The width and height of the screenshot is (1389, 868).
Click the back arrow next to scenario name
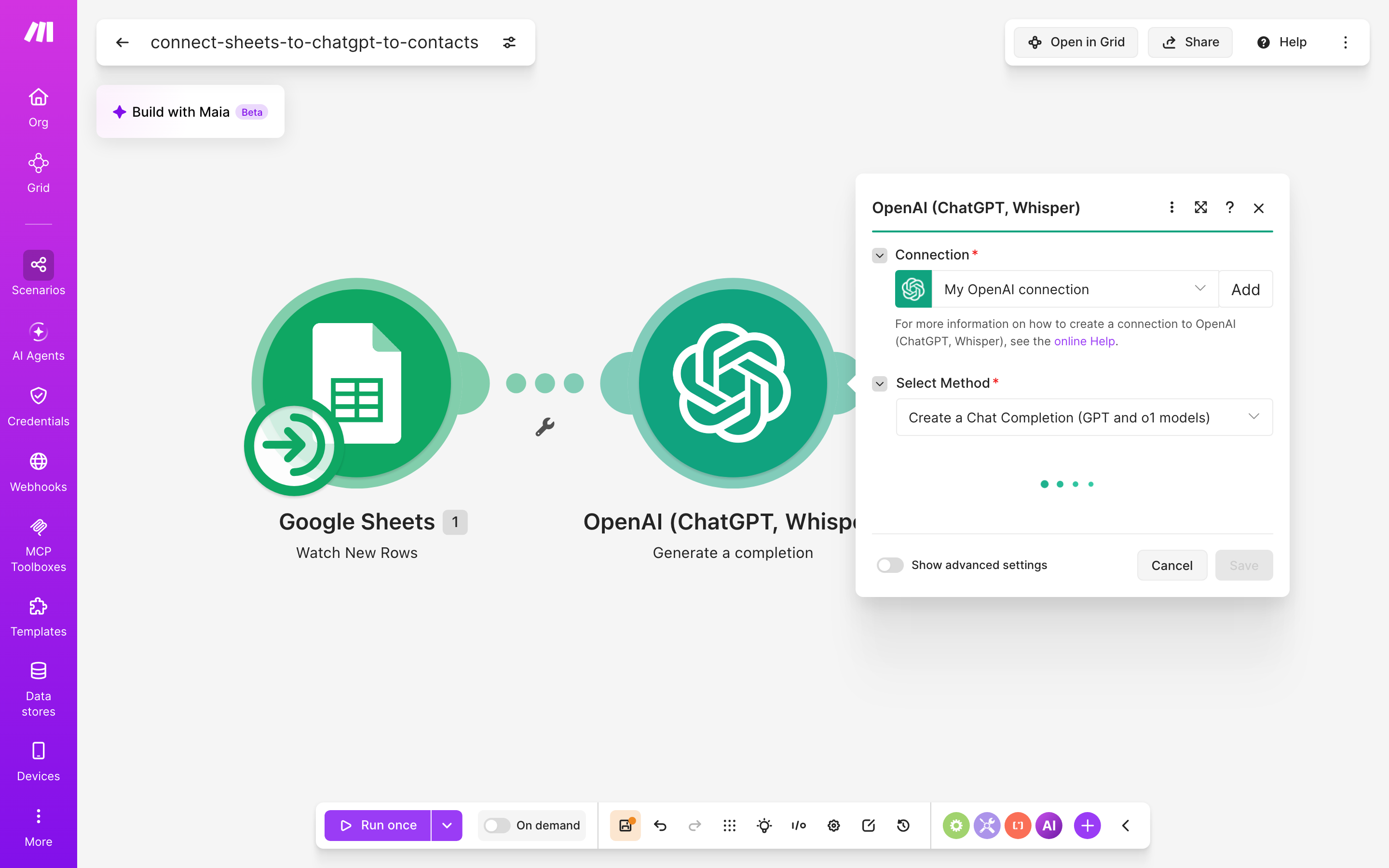click(122, 42)
